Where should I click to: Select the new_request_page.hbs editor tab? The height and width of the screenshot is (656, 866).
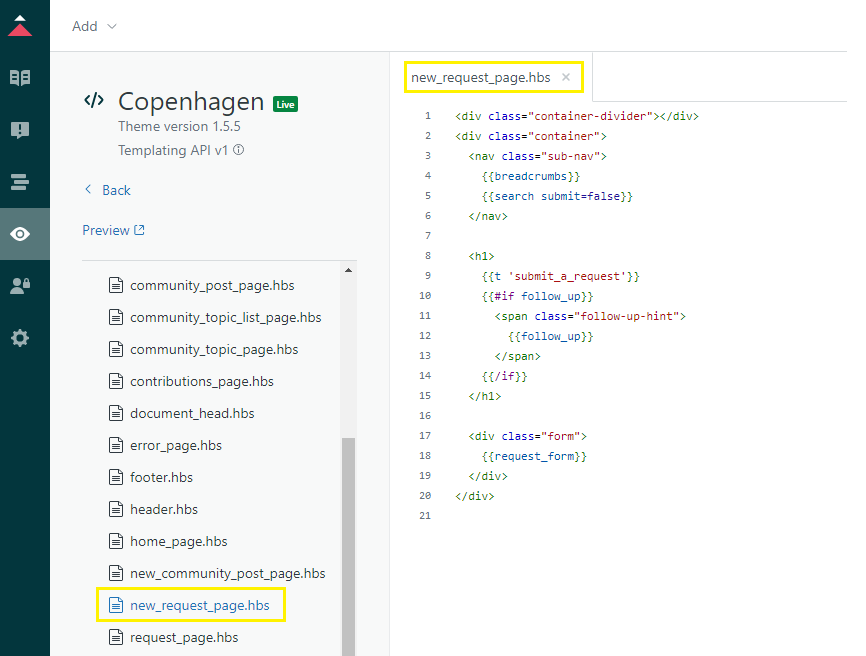(x=480, y=78)
